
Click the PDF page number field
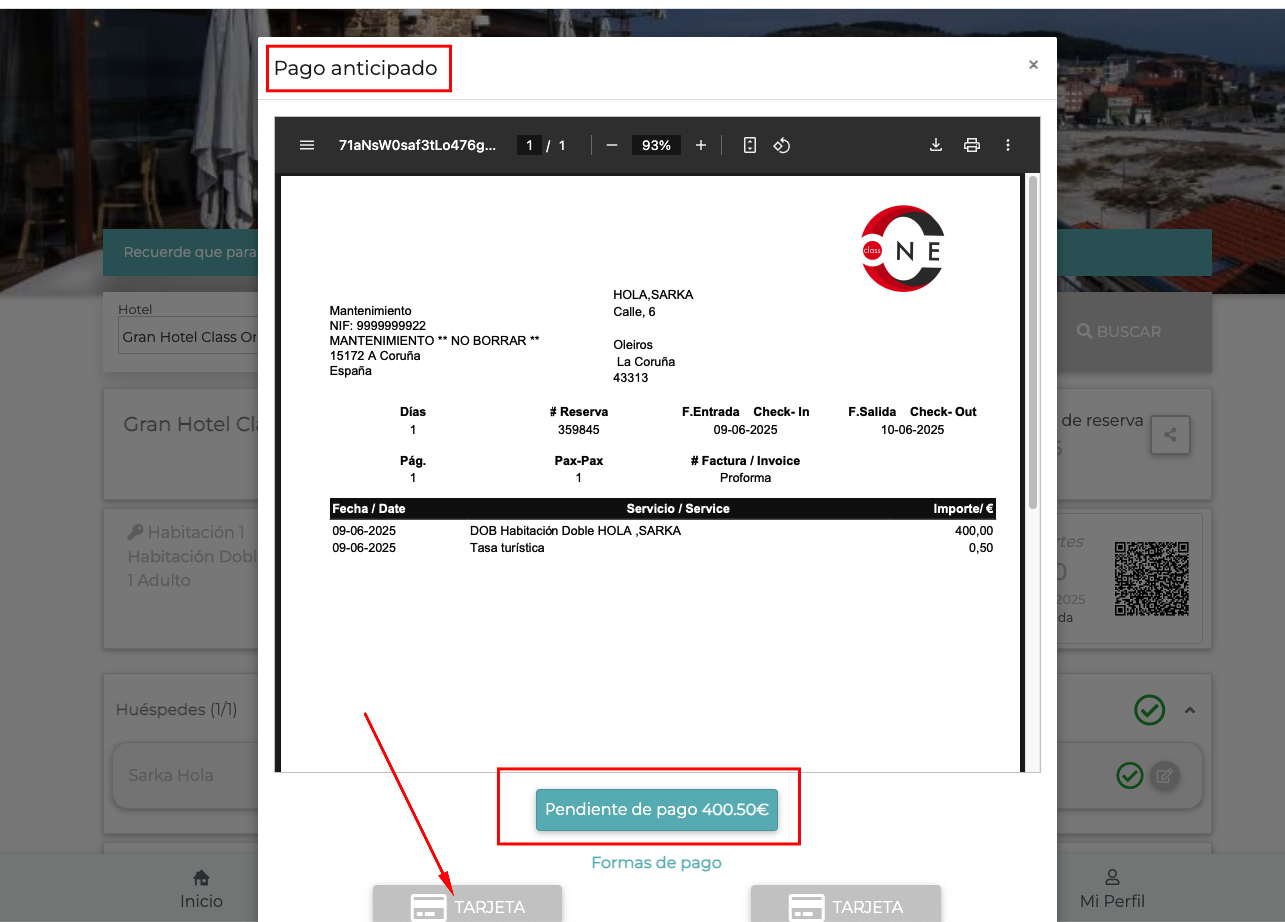529,145
